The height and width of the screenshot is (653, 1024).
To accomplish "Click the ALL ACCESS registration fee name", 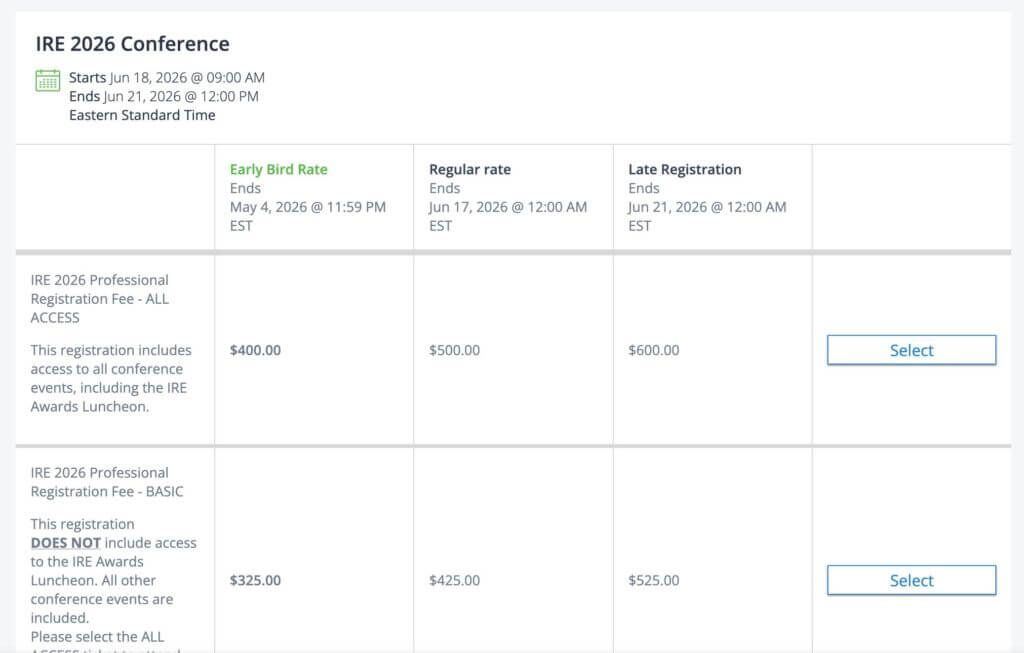I will [x=99, y=298].
